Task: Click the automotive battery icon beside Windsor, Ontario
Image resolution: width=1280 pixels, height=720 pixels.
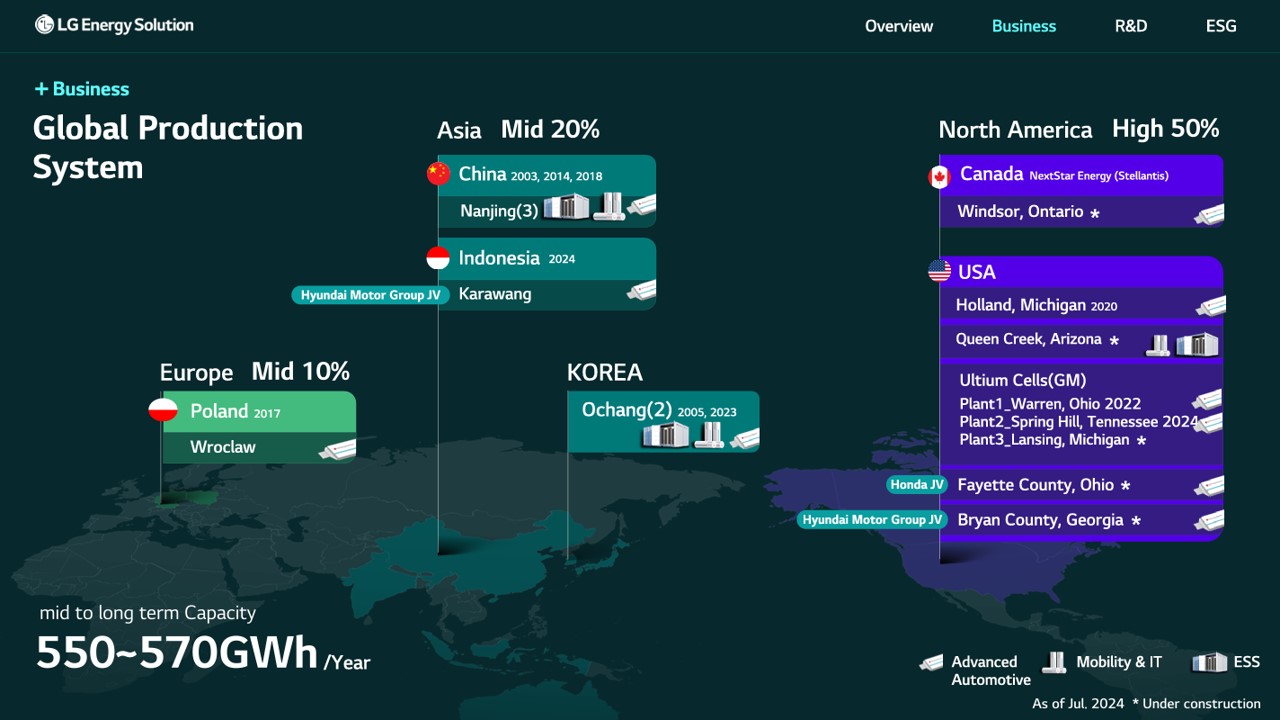Action: 1209,213
